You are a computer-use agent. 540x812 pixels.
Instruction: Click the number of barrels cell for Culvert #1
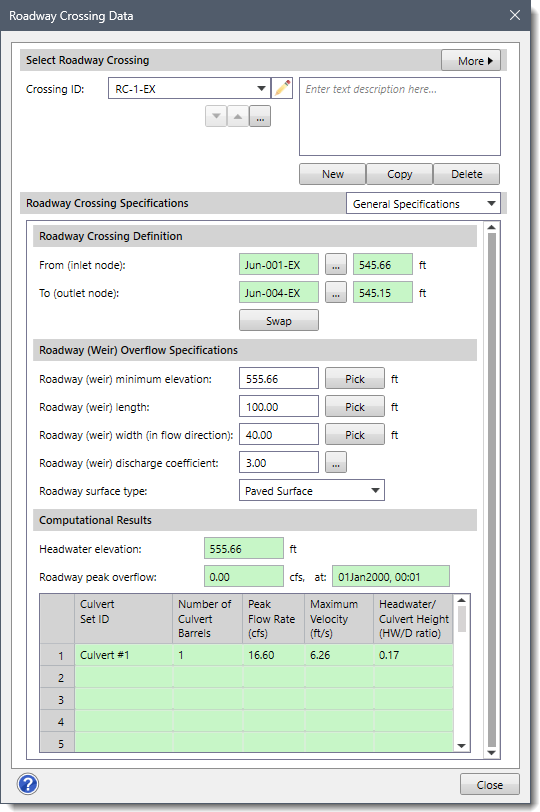click(207, 655)
